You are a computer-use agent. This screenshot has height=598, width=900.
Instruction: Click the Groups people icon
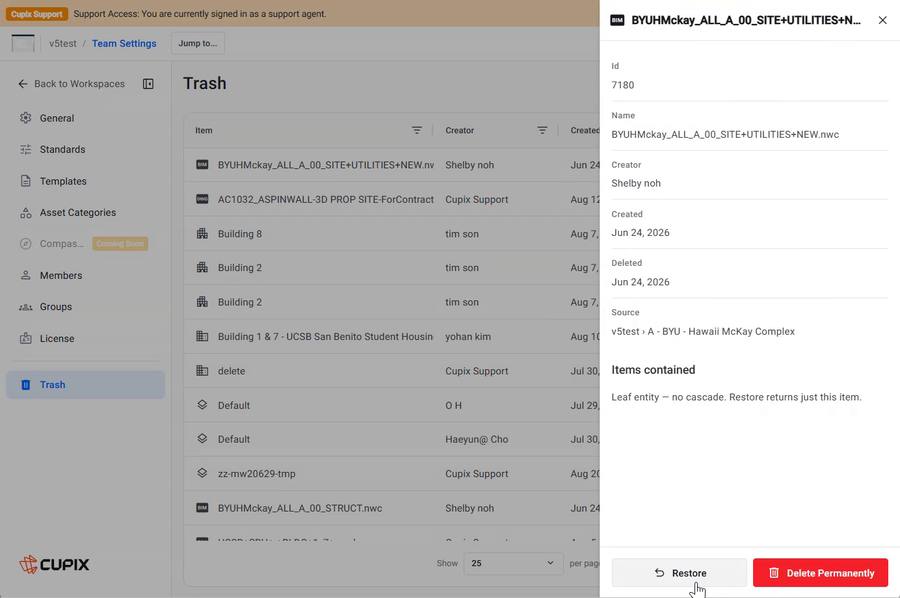(25, 307)
